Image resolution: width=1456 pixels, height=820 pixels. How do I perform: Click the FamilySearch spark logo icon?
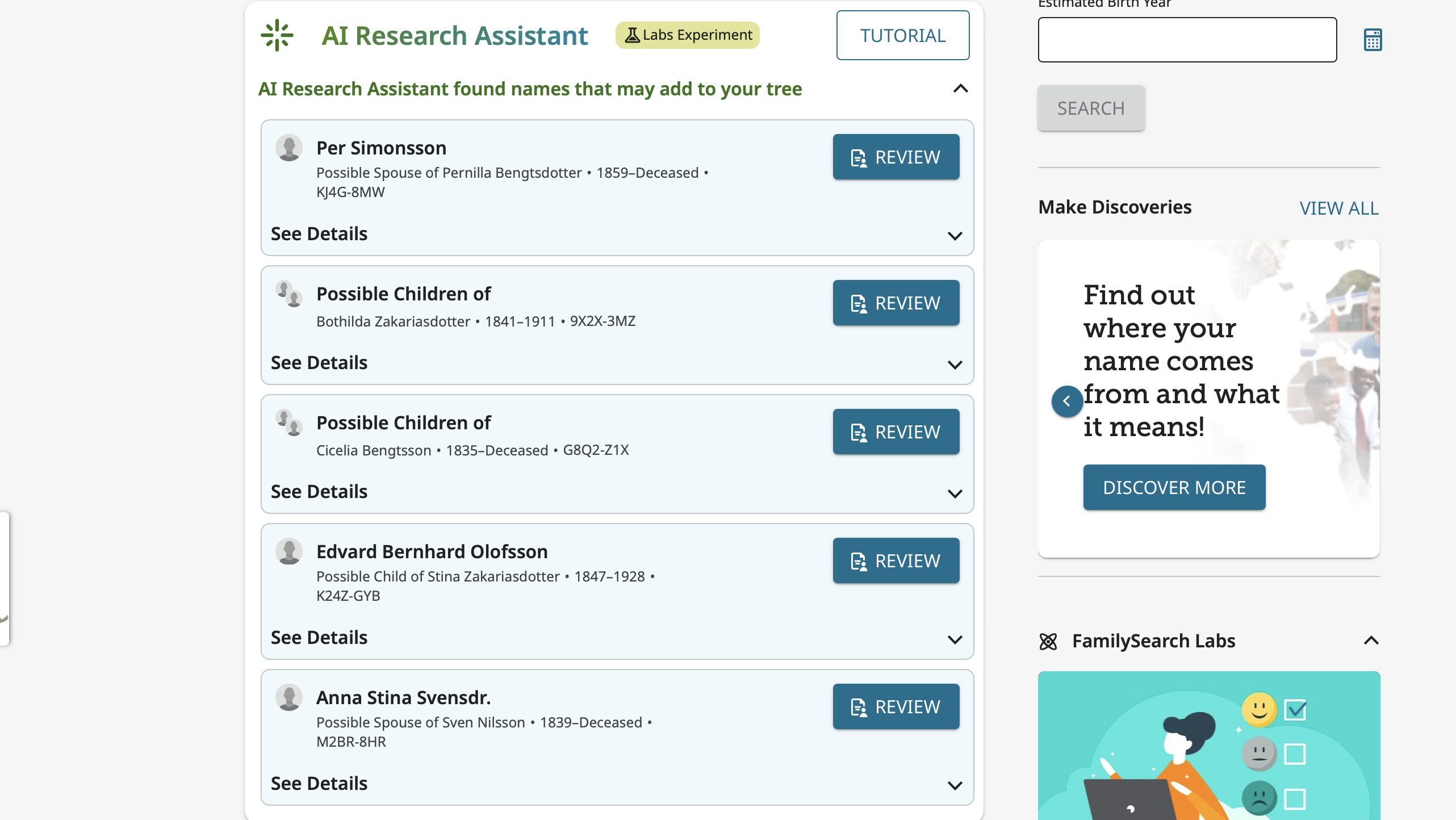[x=277, y=35]
